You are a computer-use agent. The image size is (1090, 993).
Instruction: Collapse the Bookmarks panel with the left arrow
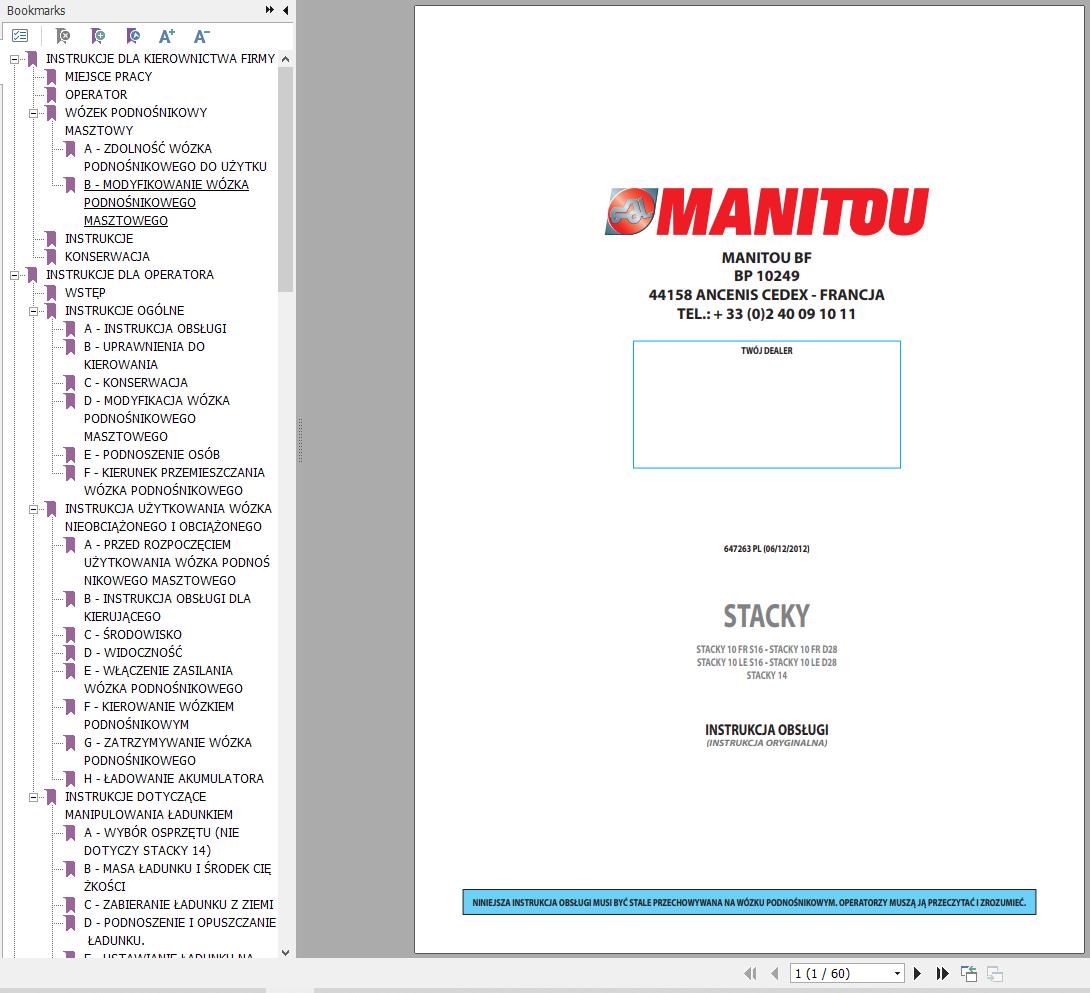[286, 10]
